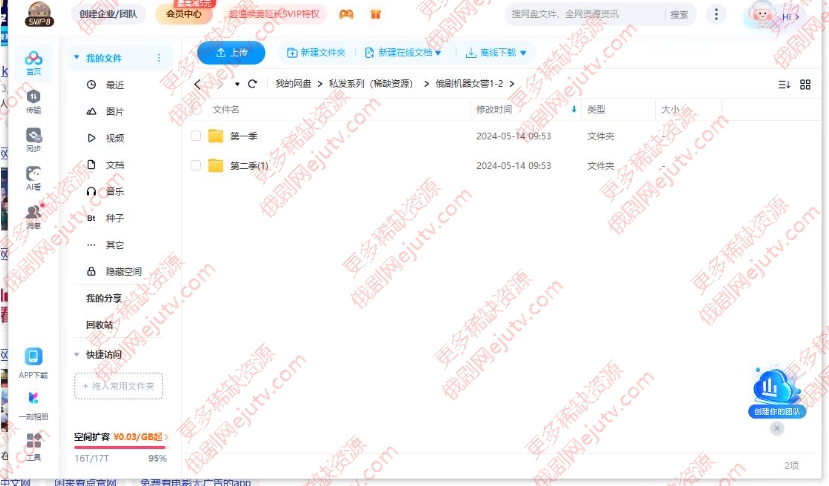Click the 大小 column header
Image resolution: width=829 pixels, height=486 pixels.
click(x=670, y=109)
